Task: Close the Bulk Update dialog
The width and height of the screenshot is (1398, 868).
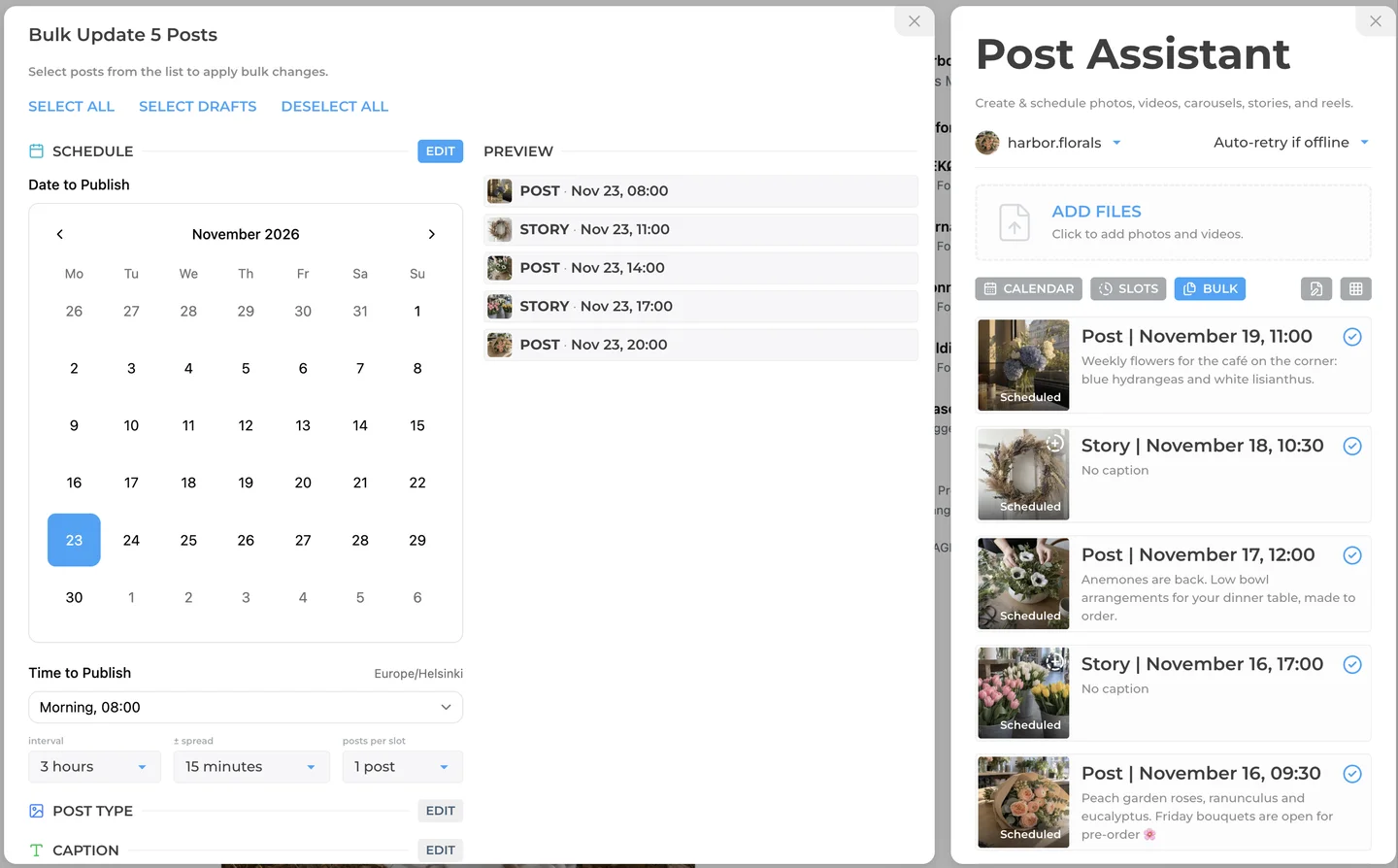Action: click(915, 21)
